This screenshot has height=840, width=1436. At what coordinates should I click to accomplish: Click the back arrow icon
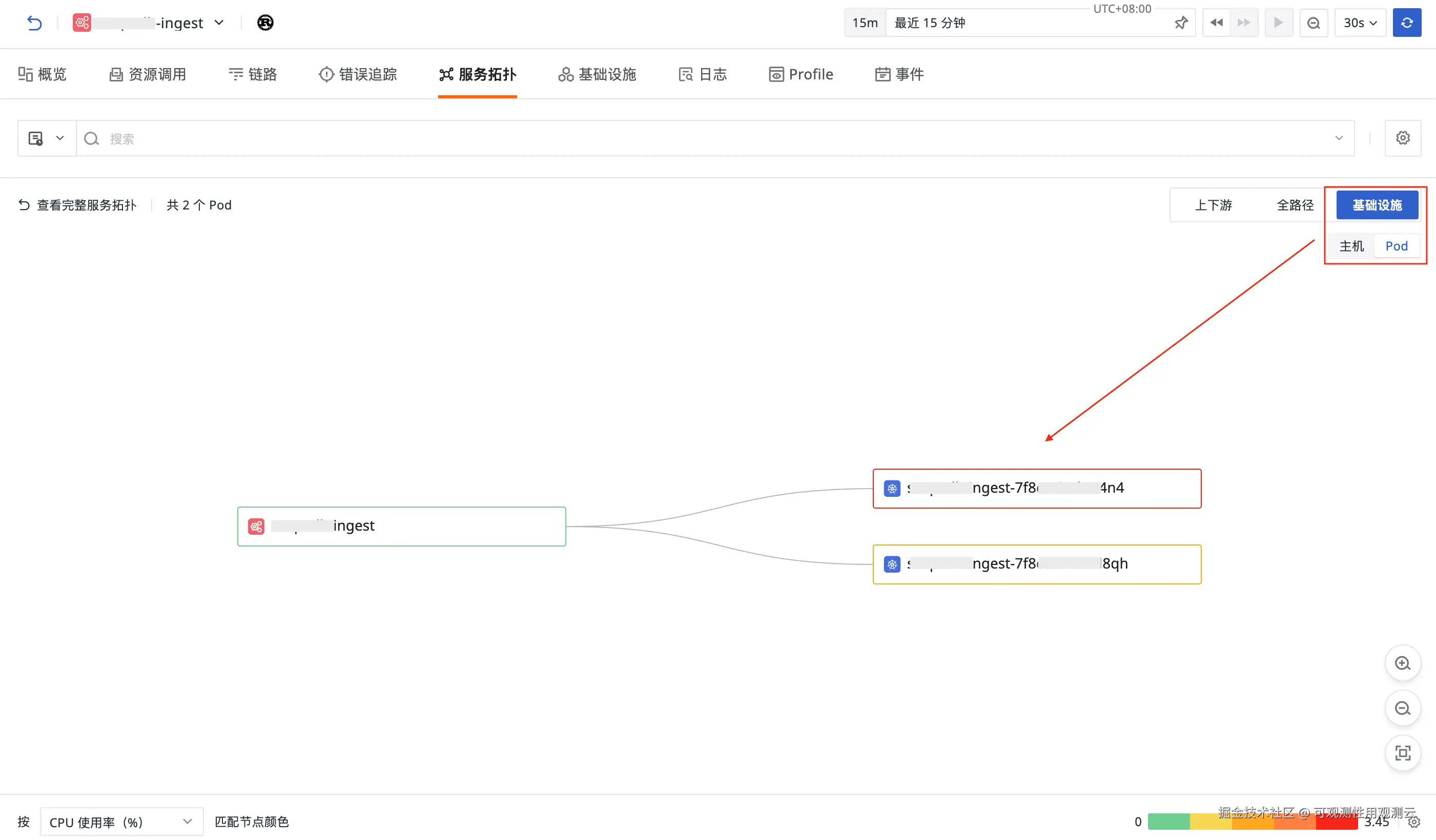34,23
